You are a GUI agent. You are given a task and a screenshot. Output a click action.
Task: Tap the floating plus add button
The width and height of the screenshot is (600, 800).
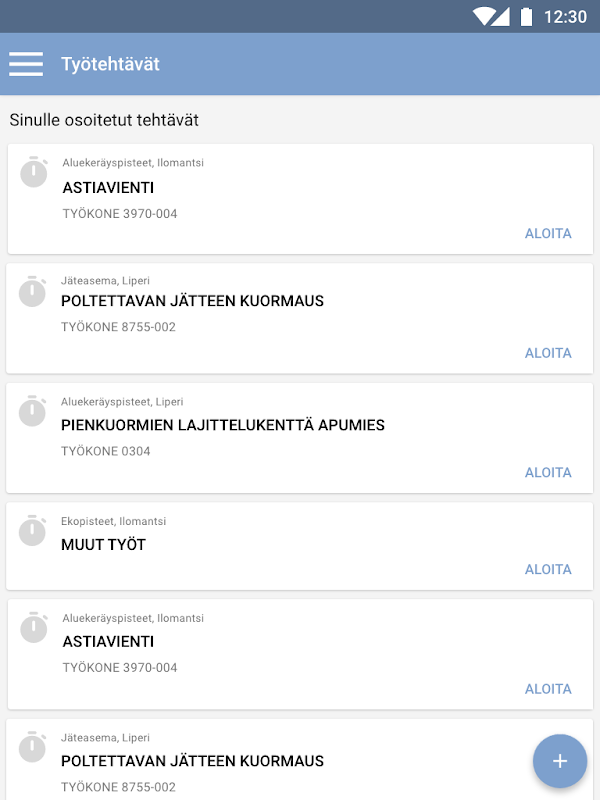pos(560,761)
